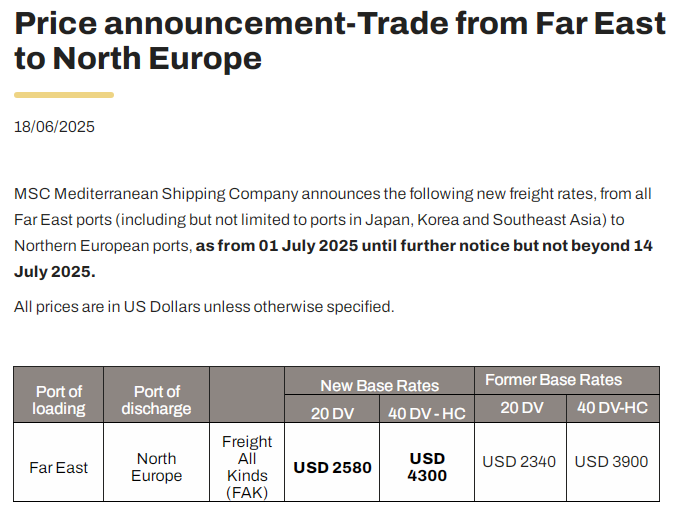Click the 40 DV - HC subheader under New Base Rates
Screen dimensions: 687x511
[x=426, y=413]
